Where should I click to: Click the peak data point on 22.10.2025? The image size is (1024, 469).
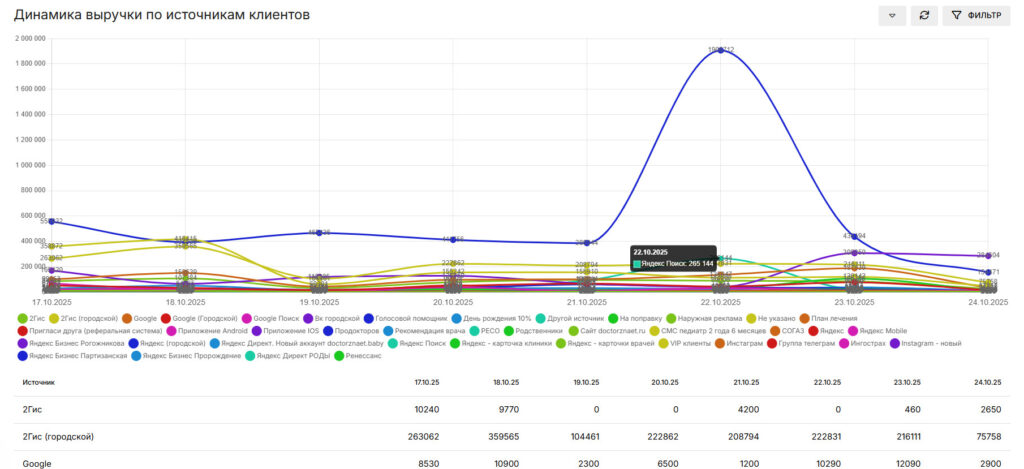point(720,50)
